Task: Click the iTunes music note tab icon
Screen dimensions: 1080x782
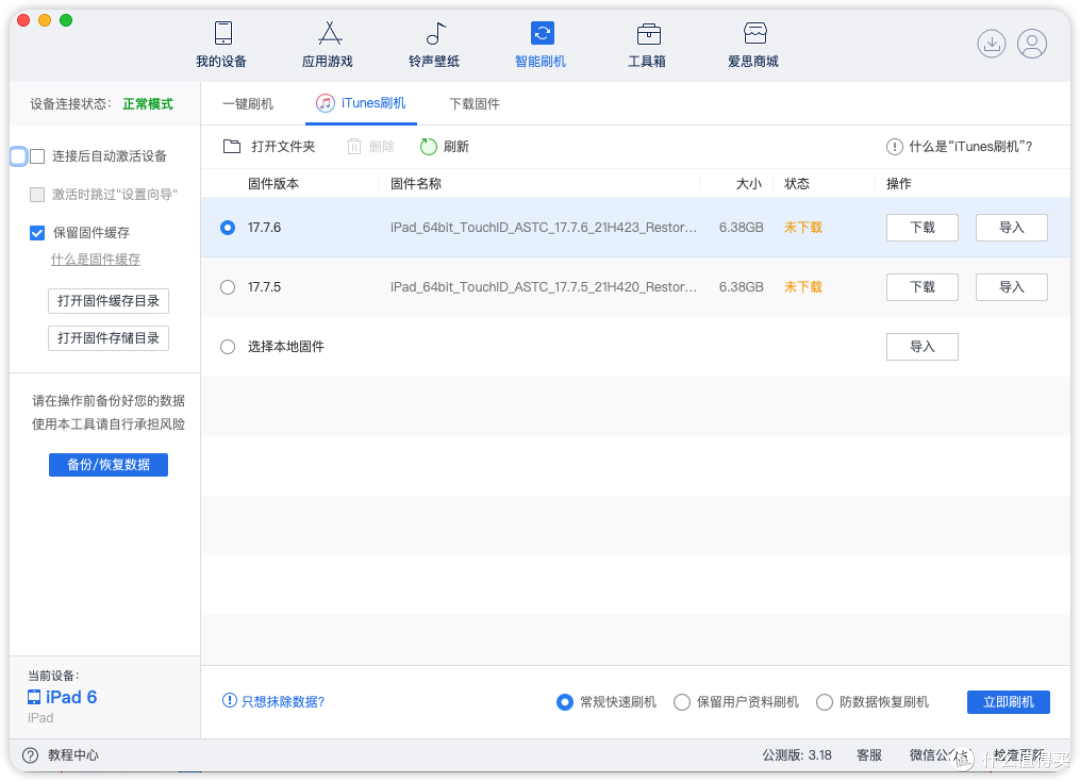Action: click(325, 103)
